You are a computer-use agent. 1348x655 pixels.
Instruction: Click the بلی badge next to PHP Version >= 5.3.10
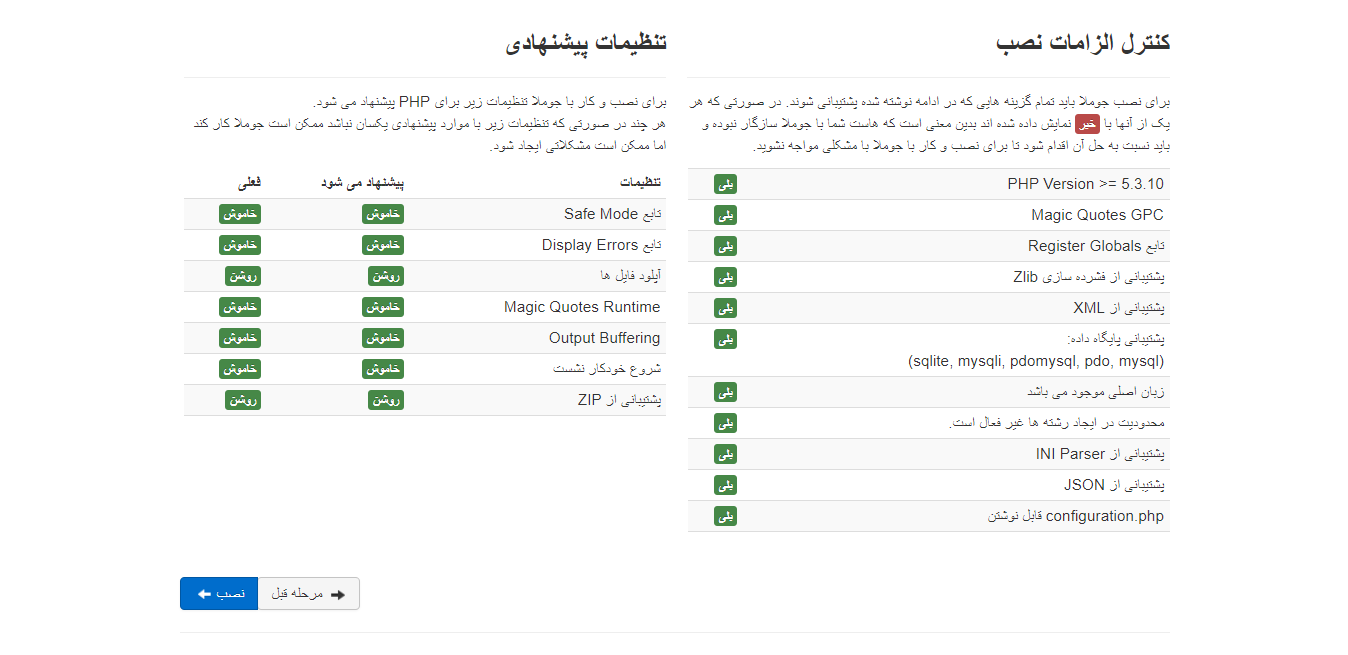click(725, 184)
